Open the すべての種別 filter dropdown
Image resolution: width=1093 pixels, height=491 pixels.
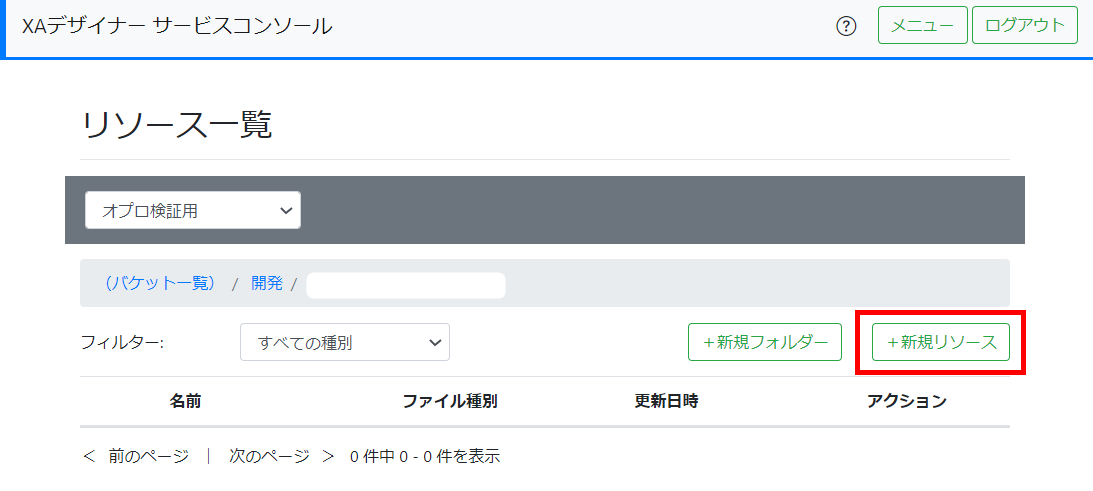coord(345,342)
